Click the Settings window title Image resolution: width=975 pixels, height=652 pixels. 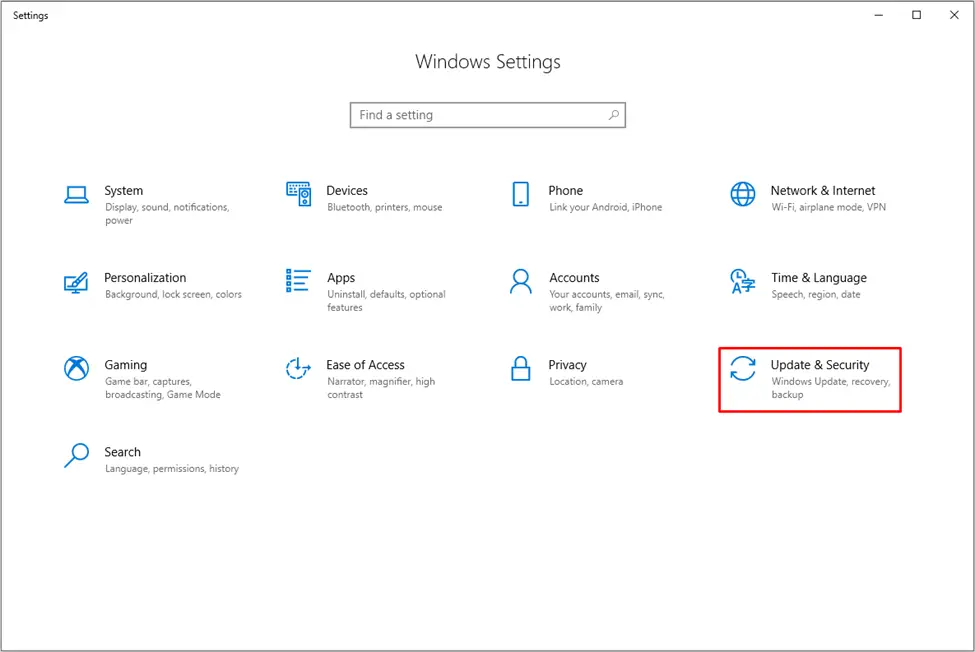coord(30,15)
